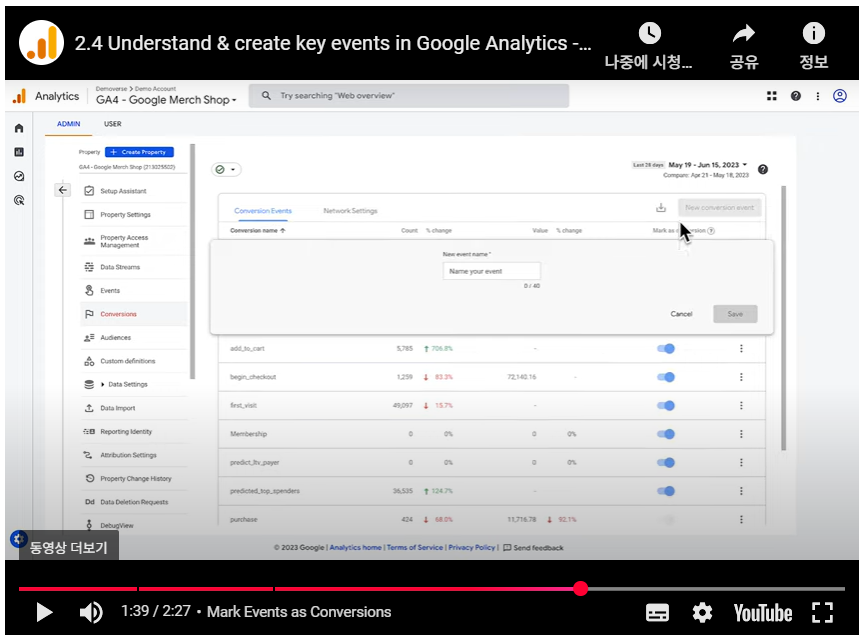The width and height of the screenshot is (862, 637).
Task: Sort by Conversion name column header
Action: pos(257,231)
